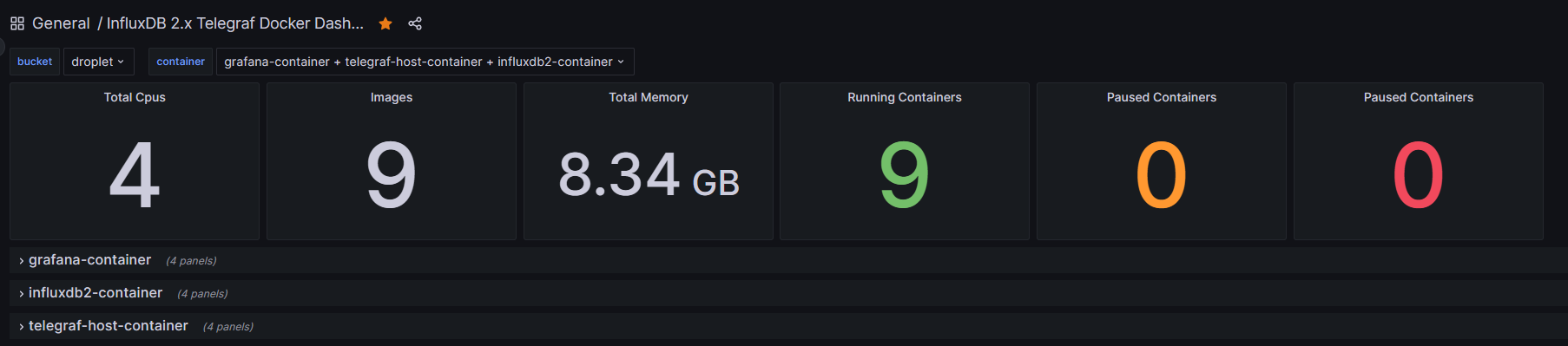Click the Paused Containers title above orange zero
This screenshot has width=1568, height=346.
1162,97
